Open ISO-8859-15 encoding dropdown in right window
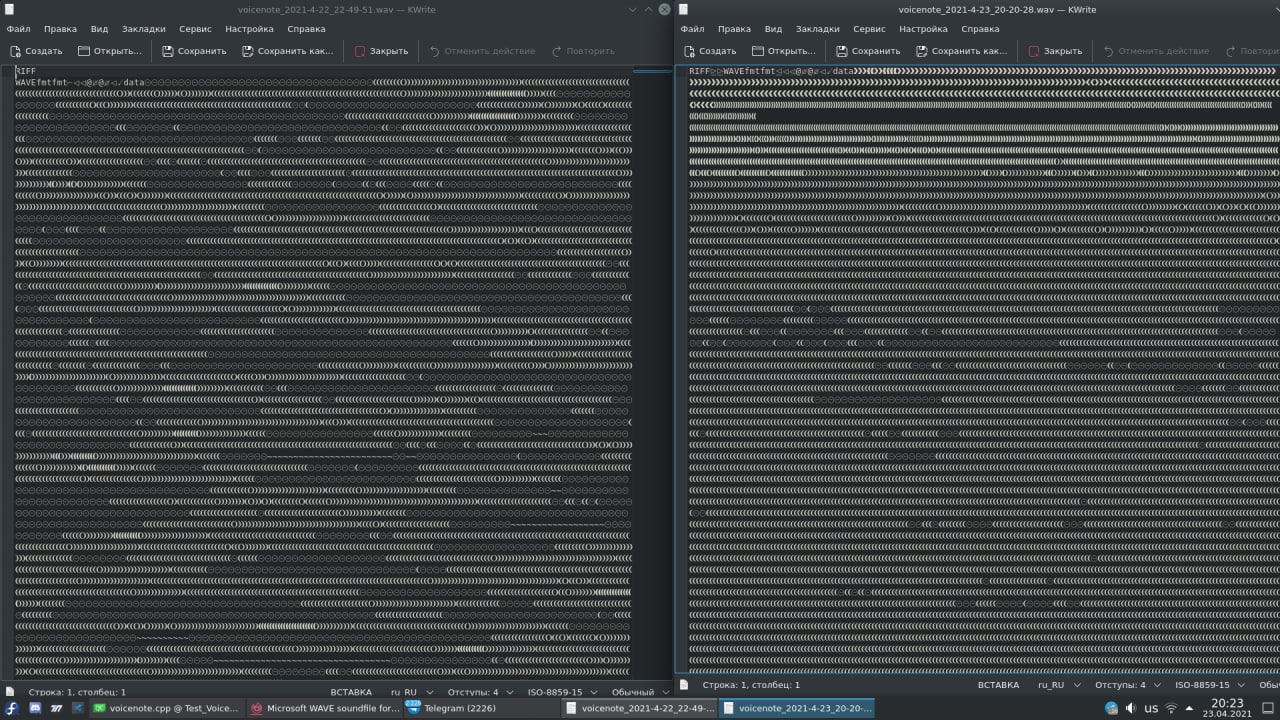This screenshot has height=720, width=1280. tap(1210, 685)
